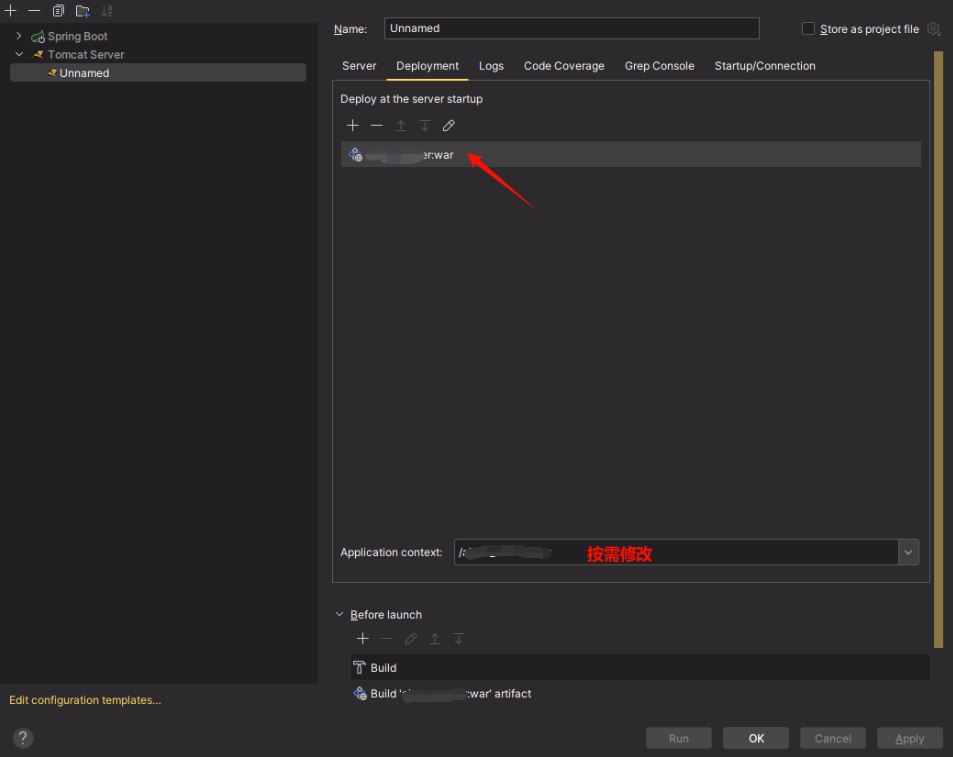Remove the selected deployment with the minus icon
The width and height of the screenshot is (953, 757).
pos(376,125)
